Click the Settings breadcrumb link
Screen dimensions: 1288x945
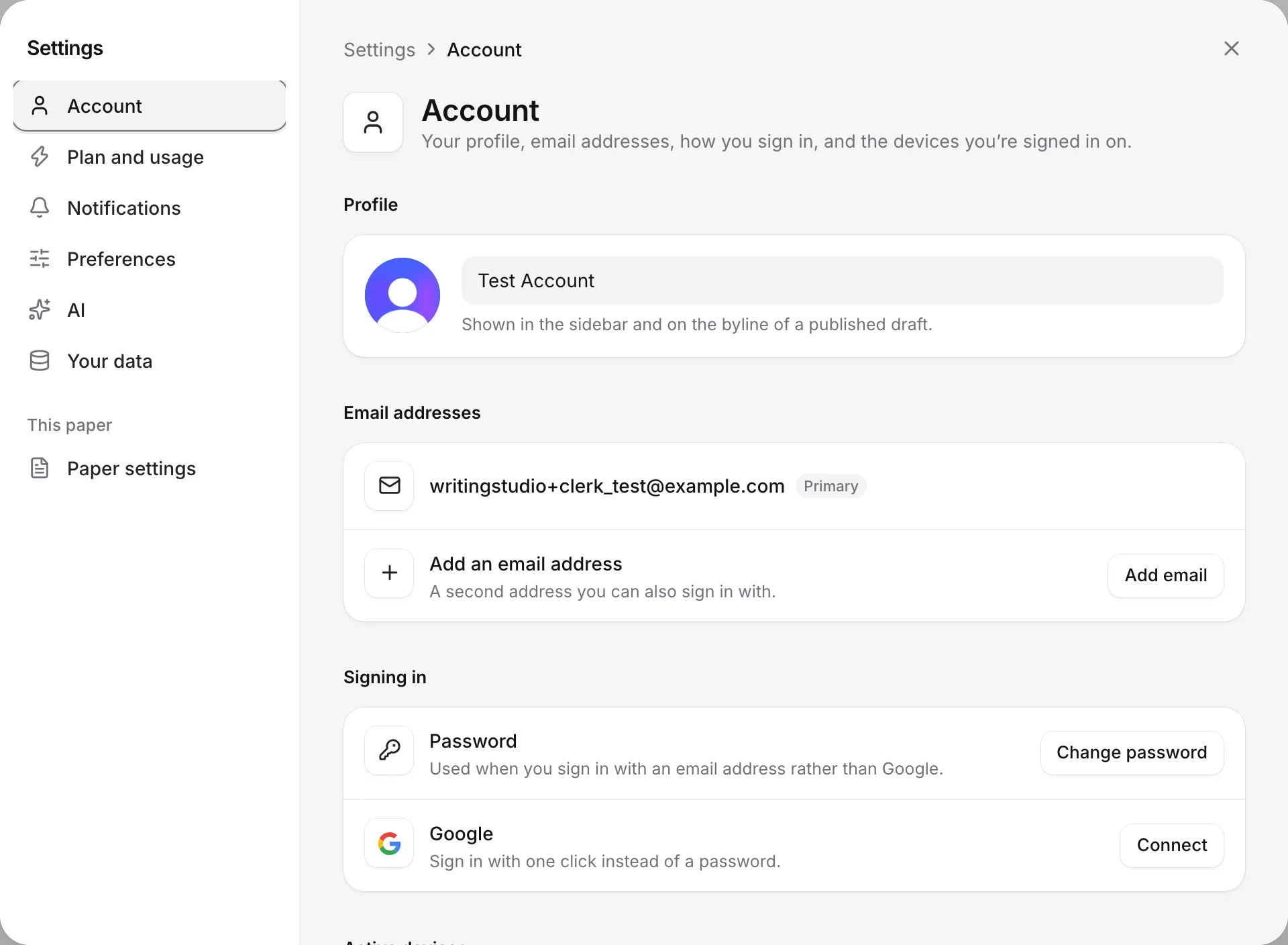(x=380, y=50)
